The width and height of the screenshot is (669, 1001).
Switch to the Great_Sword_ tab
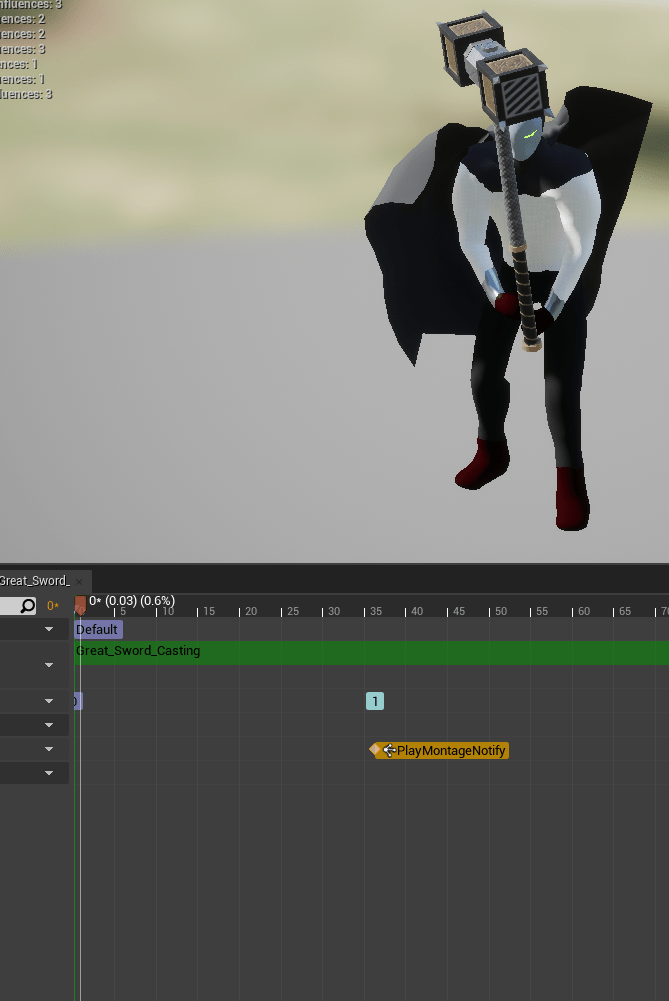click(x=35, y=581)
